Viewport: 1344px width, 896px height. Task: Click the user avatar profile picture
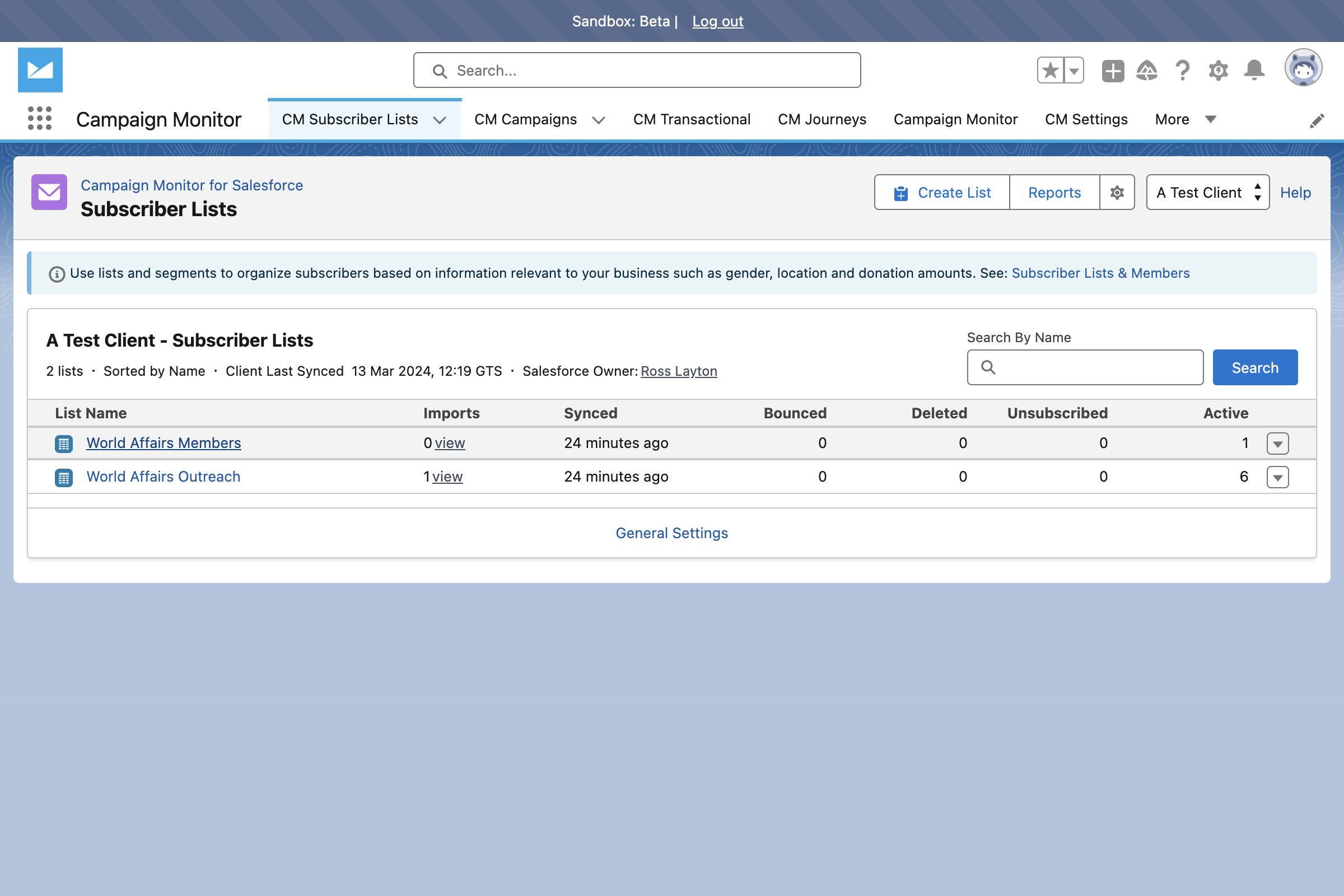[x=1304, y=68]
